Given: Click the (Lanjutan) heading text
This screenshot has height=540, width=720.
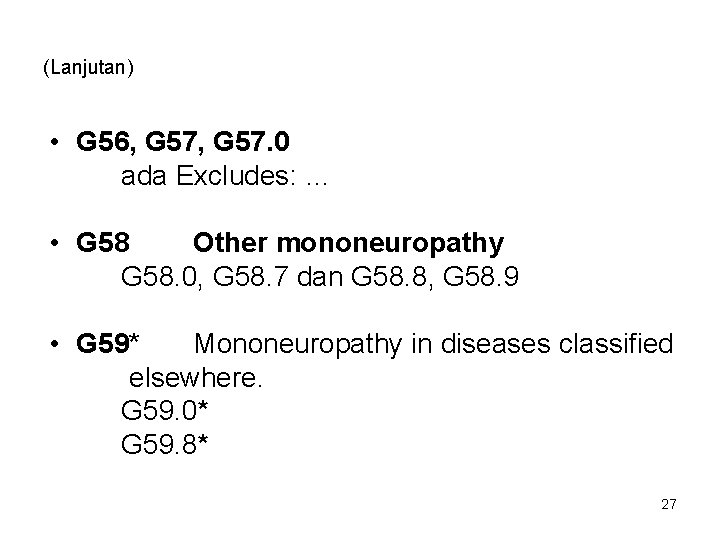Looking at the screenshot, I should 88,68.
